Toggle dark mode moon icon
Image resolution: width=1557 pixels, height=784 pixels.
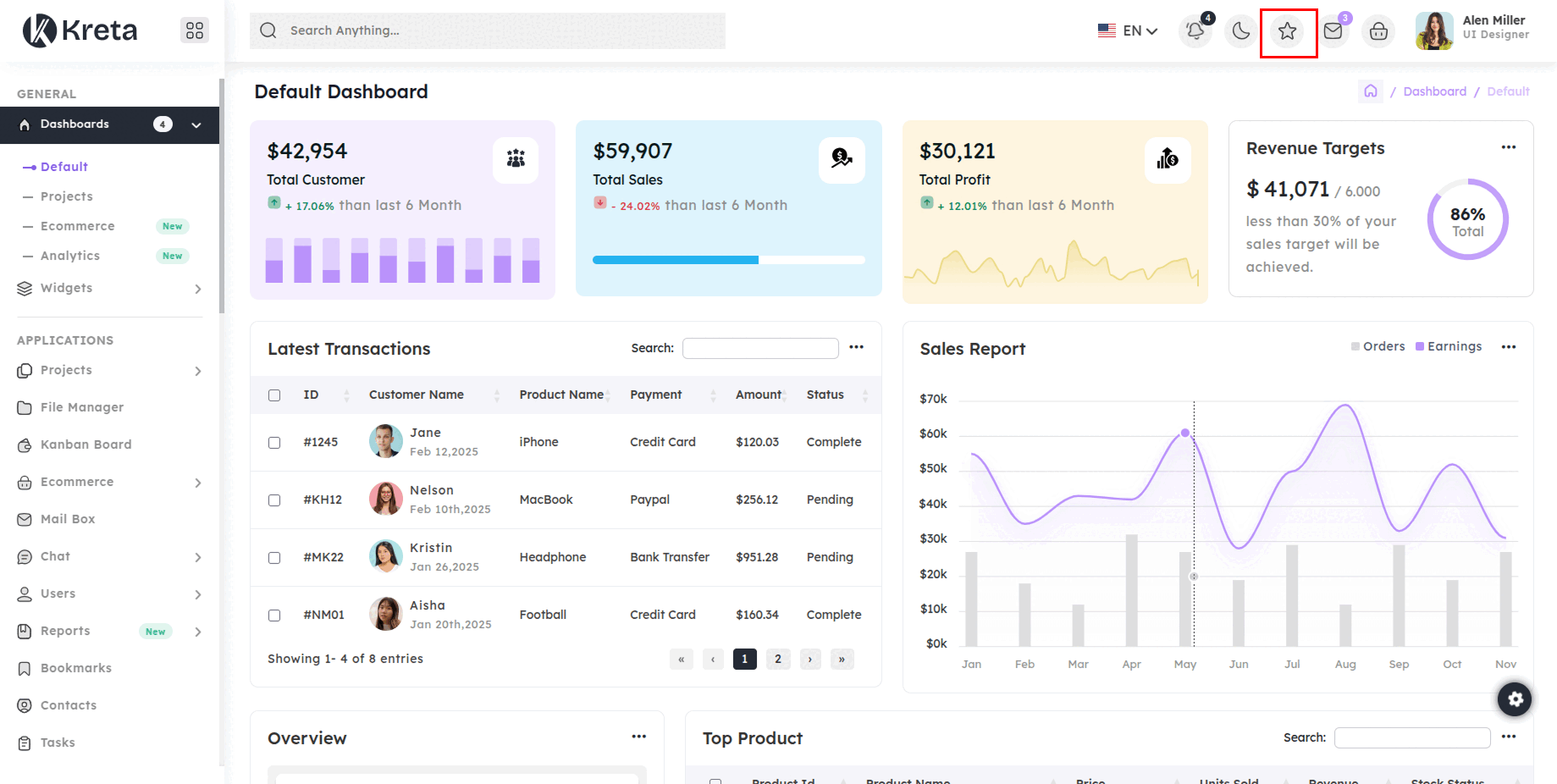(x=1241, y=31)
